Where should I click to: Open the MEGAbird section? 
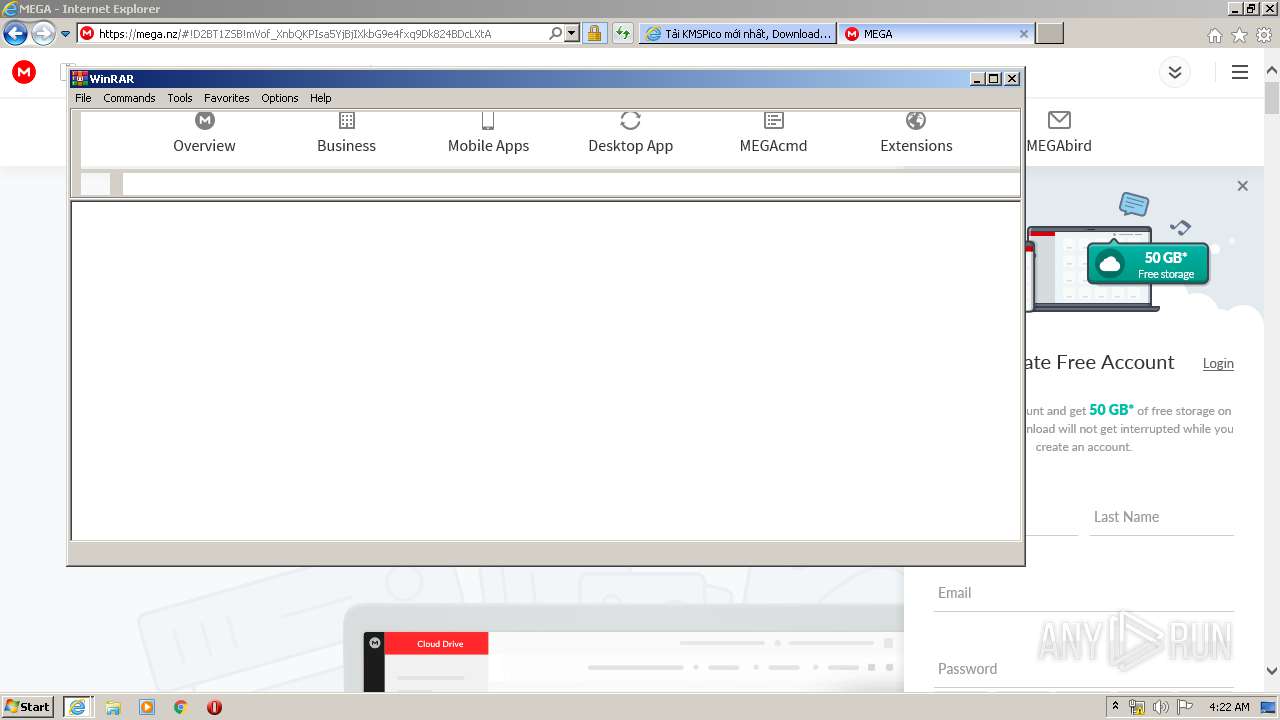coord(1059,132)
